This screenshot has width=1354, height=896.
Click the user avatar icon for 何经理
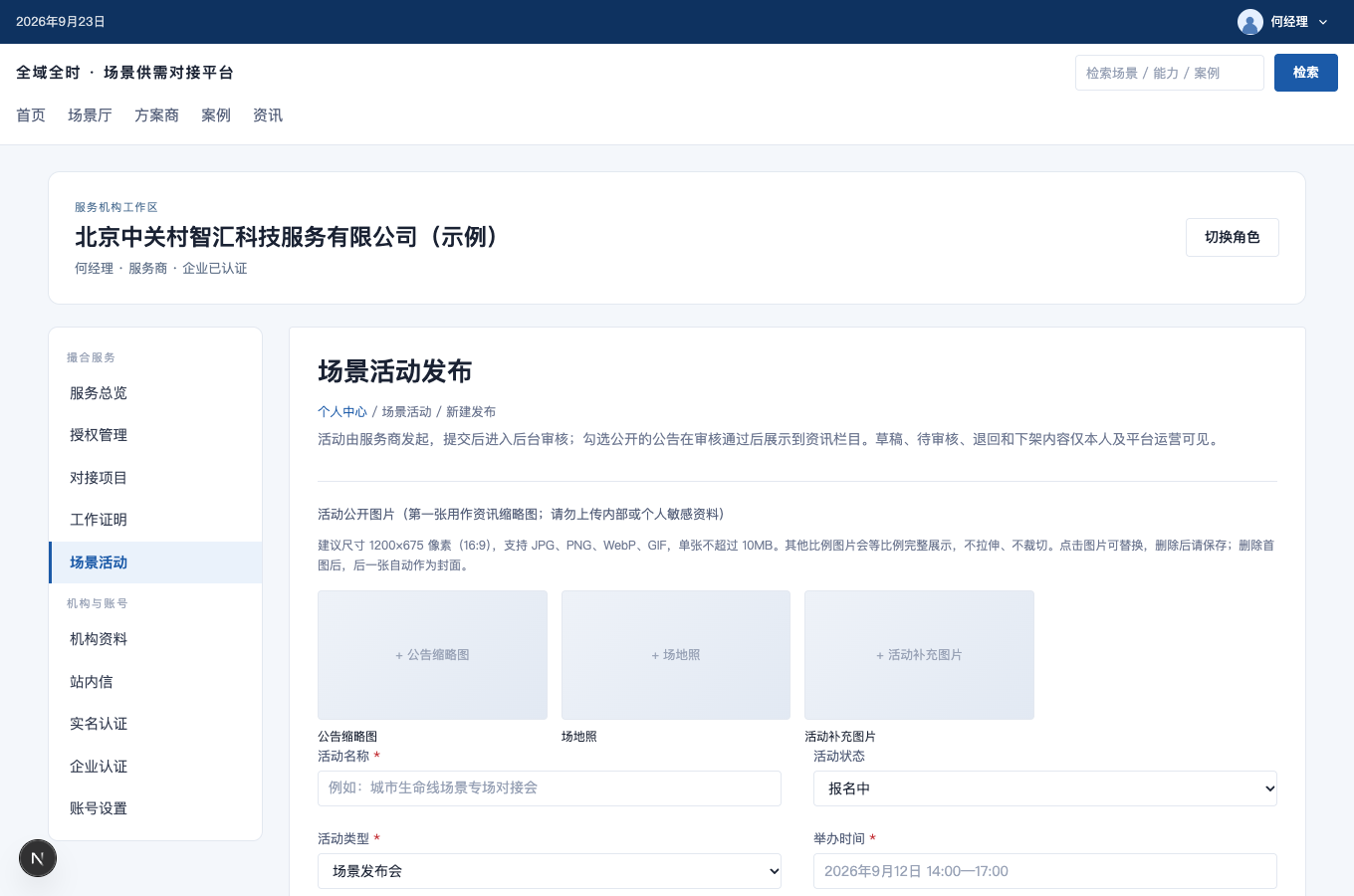pyautogui.click(x=1250, y=22)
